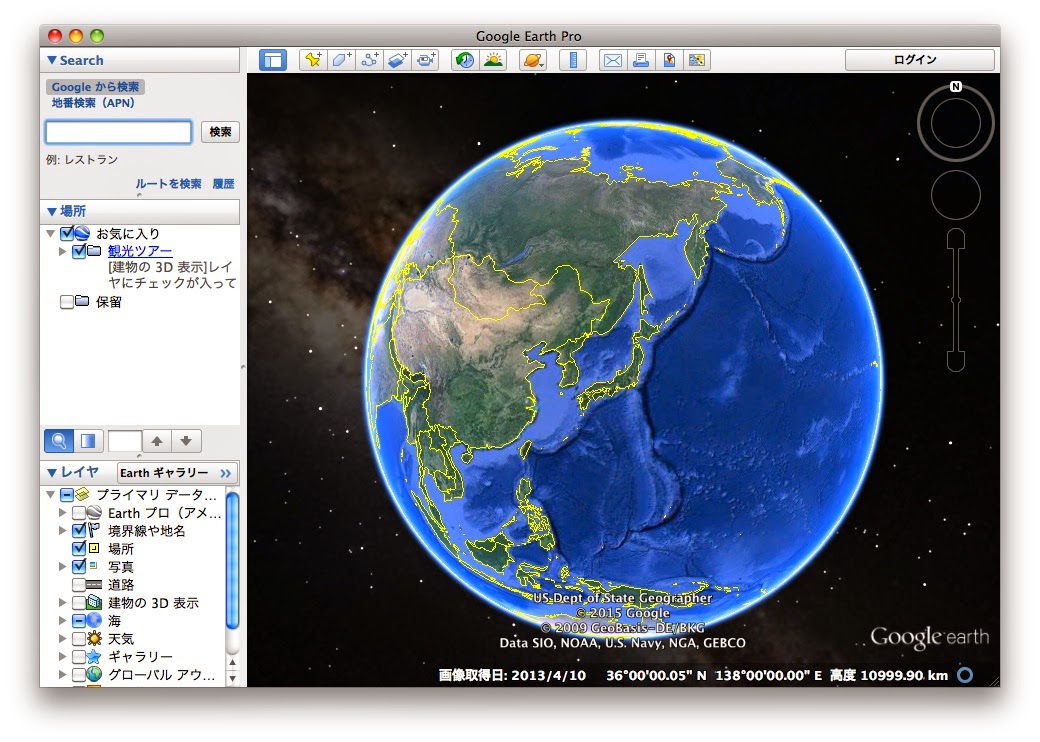The height and width of the screenshot is (742, 1040).
Task: Expand the グローバル アウ… layer node
Action: pos(62,674)
